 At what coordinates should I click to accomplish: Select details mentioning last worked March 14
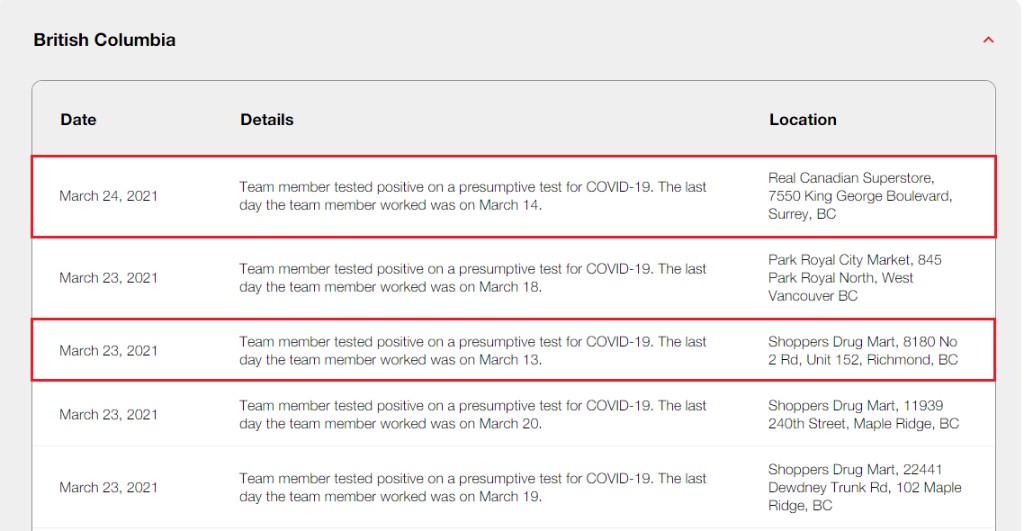point(472,196)
